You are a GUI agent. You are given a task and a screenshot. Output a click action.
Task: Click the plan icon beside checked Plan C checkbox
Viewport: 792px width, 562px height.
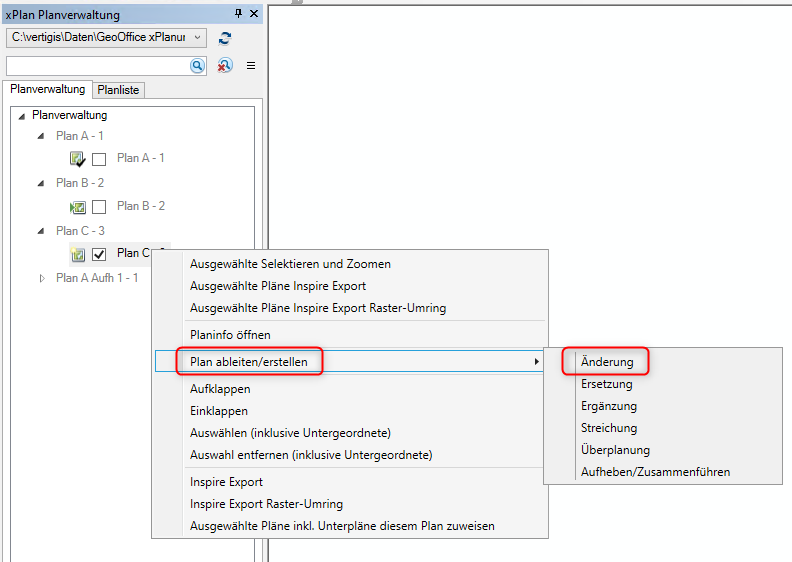(x=77, y=254)
